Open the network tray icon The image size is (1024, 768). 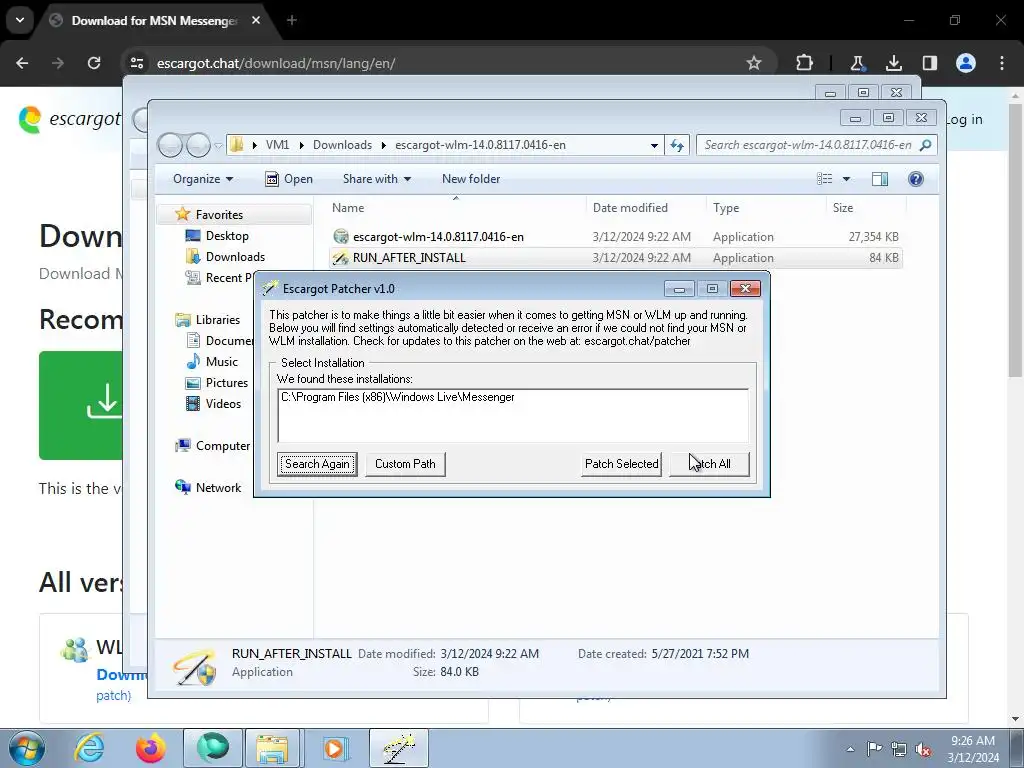click(899, 749)
